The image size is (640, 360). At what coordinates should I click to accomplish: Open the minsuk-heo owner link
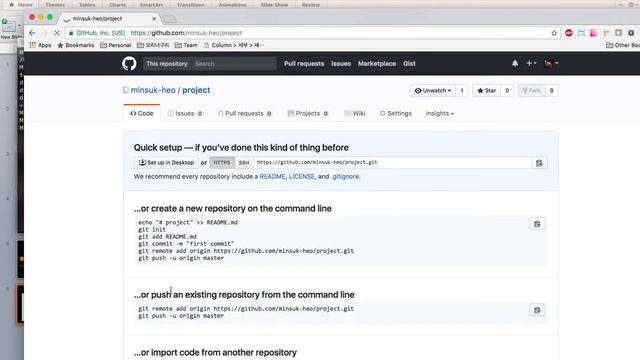153,90
